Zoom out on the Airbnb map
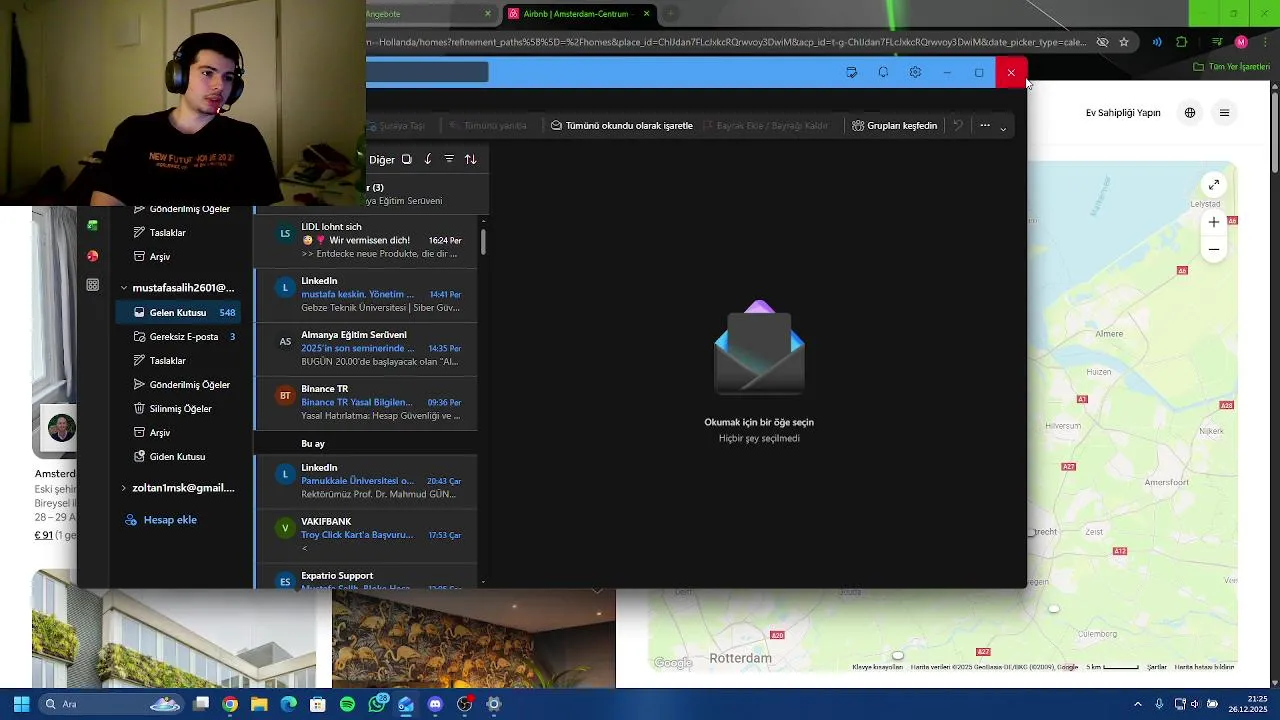The height and width of the screenshot is (720, 1280). point(1213,249)
